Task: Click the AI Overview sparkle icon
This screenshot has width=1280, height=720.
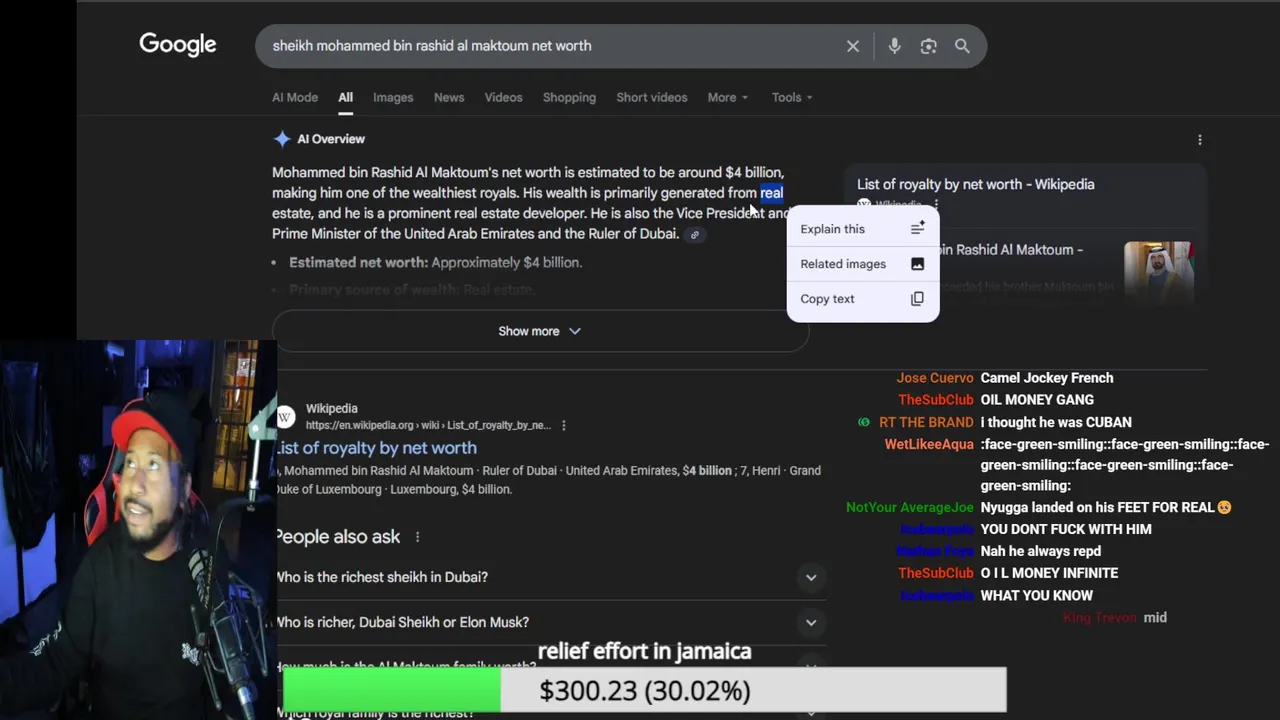Action: [282, 139]
